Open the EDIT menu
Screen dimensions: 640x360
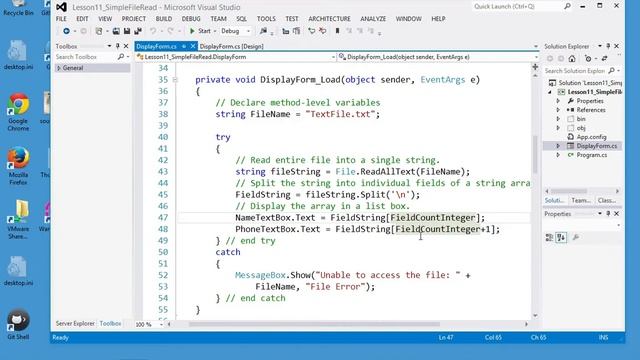82,19
